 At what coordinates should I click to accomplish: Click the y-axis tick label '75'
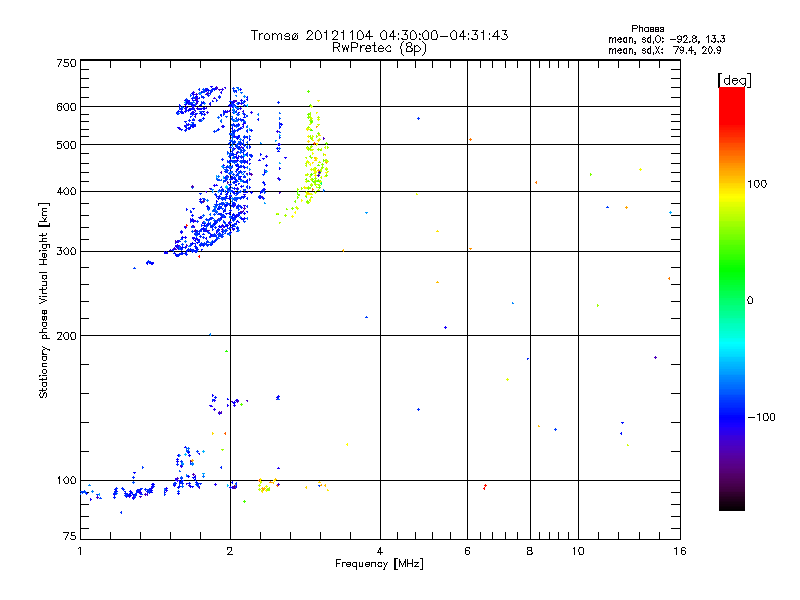pyautogui.click(x=70, y=536)
